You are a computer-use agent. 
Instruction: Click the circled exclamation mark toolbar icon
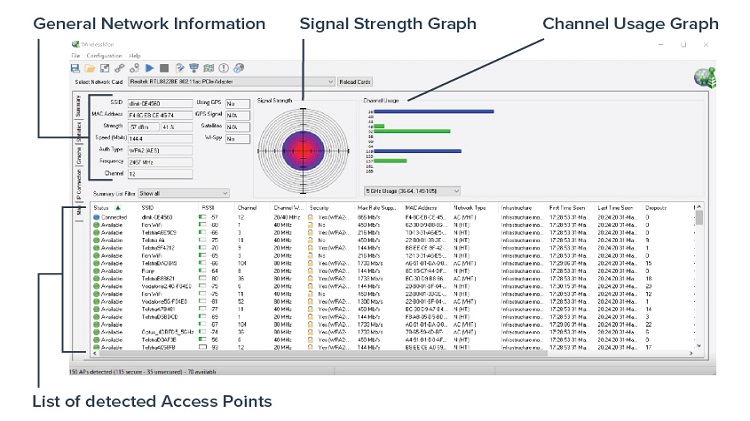(x=224, y=68)
